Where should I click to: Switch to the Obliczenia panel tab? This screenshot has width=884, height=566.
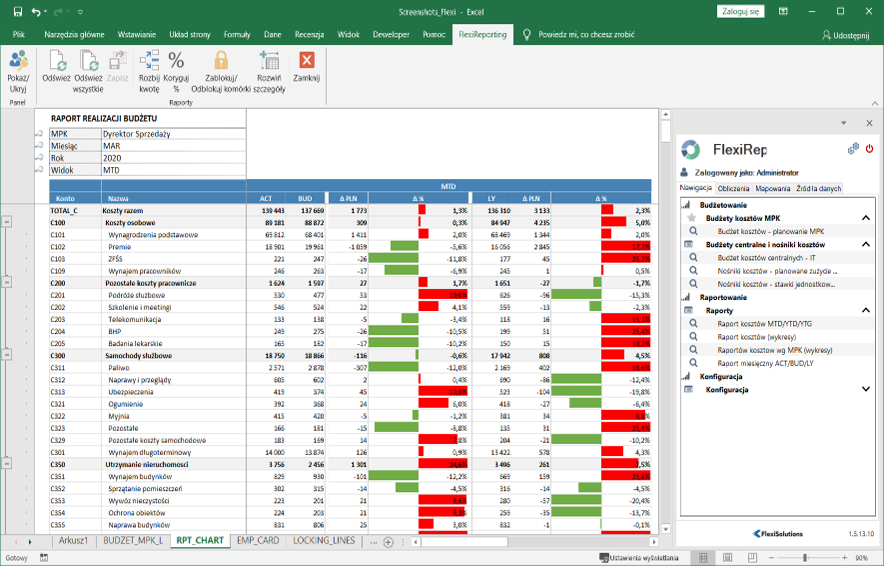[x=734, y=188]
